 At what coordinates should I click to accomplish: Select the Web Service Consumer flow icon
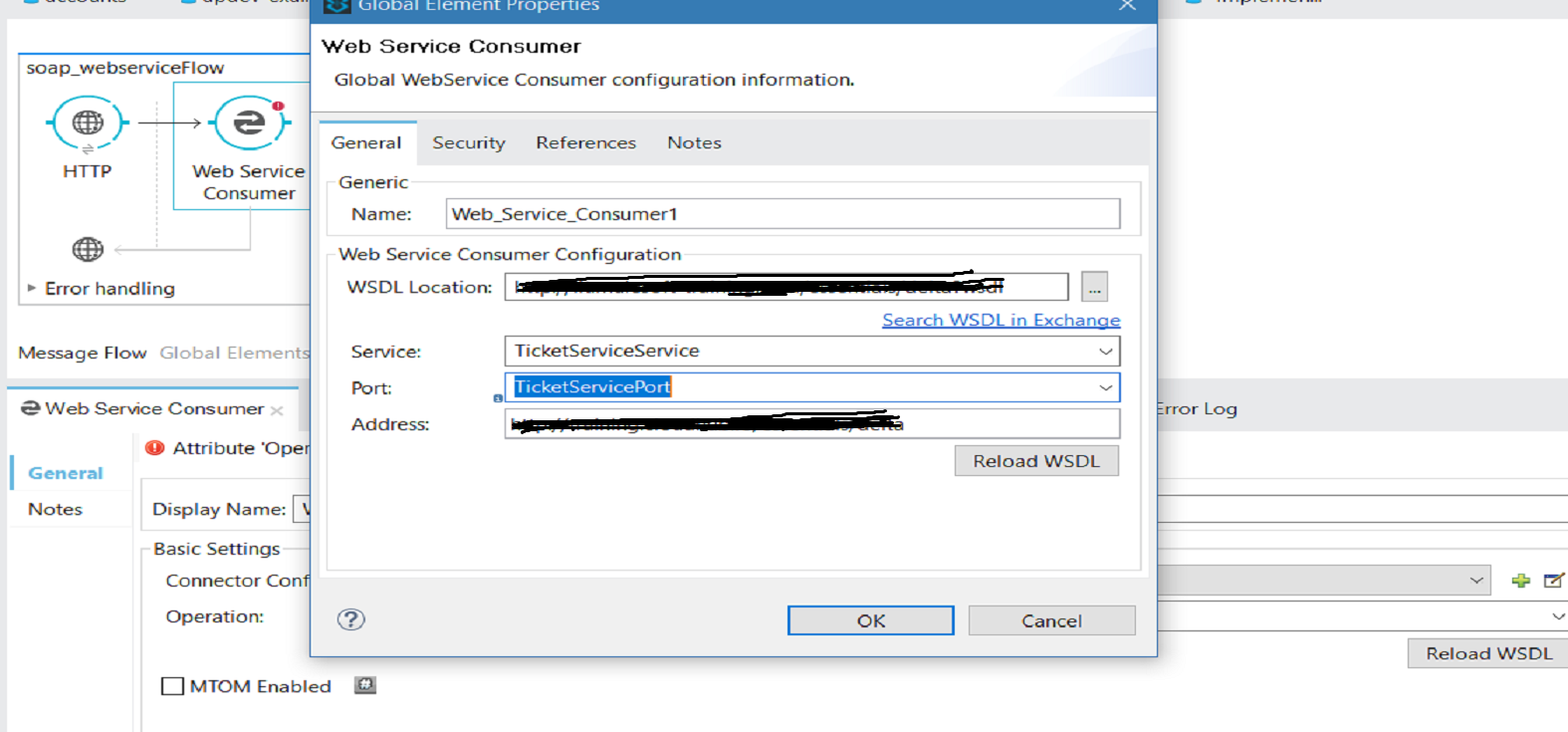click(x=249, y=122)
